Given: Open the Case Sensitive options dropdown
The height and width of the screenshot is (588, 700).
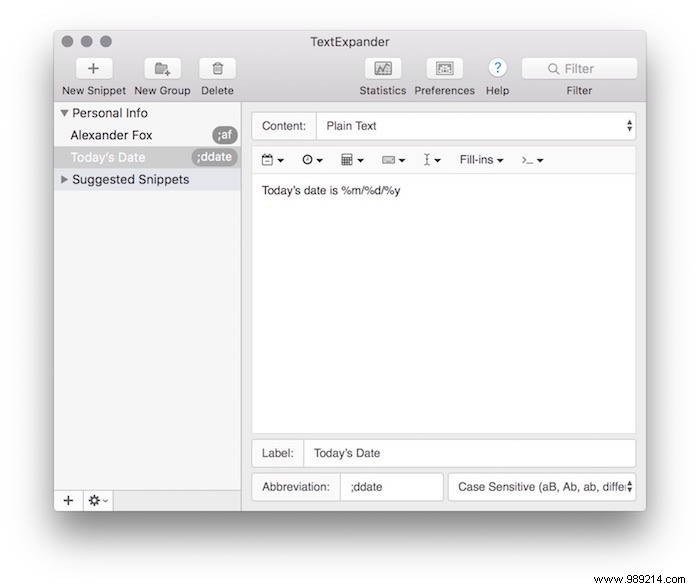Looking at the screenshot, I should 542,487.
